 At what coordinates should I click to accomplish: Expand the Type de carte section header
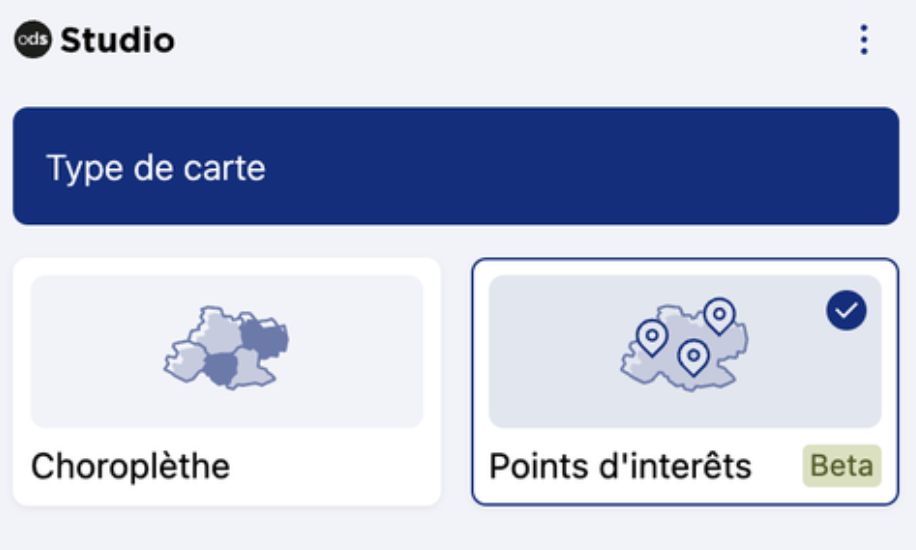456,166
